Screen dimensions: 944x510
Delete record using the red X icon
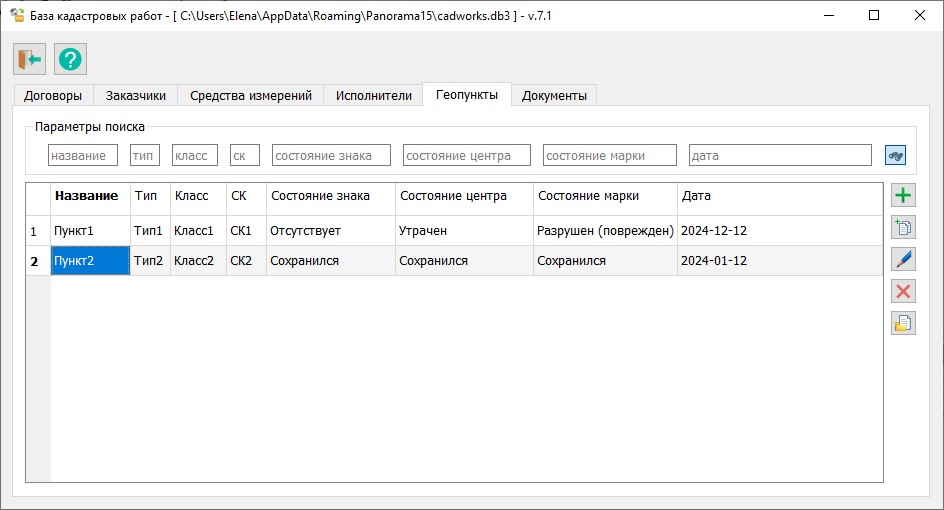pyautogui.click(x=903, y=291)
